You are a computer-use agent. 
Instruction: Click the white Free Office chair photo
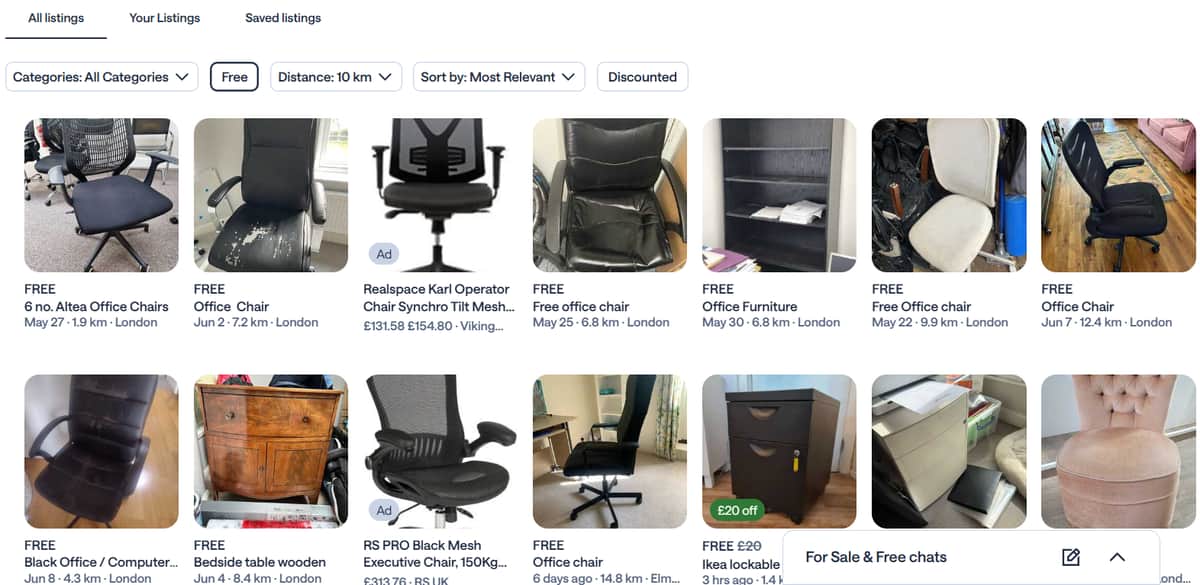tap(949, 195)
